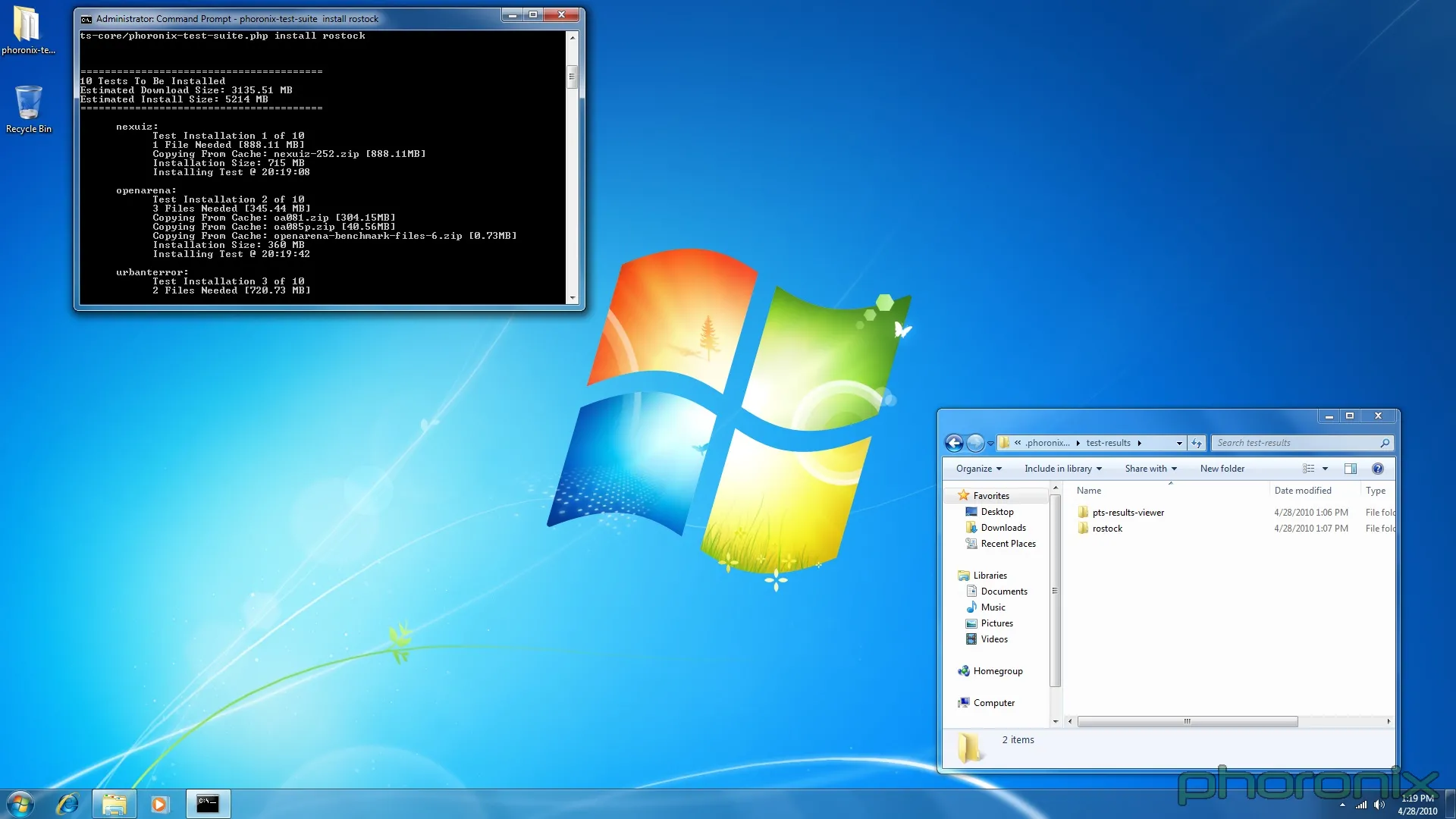1456x819 pixels.
Task: Click the Explorer horizontal scrollbar thumb
Action: pos(1188,722)
